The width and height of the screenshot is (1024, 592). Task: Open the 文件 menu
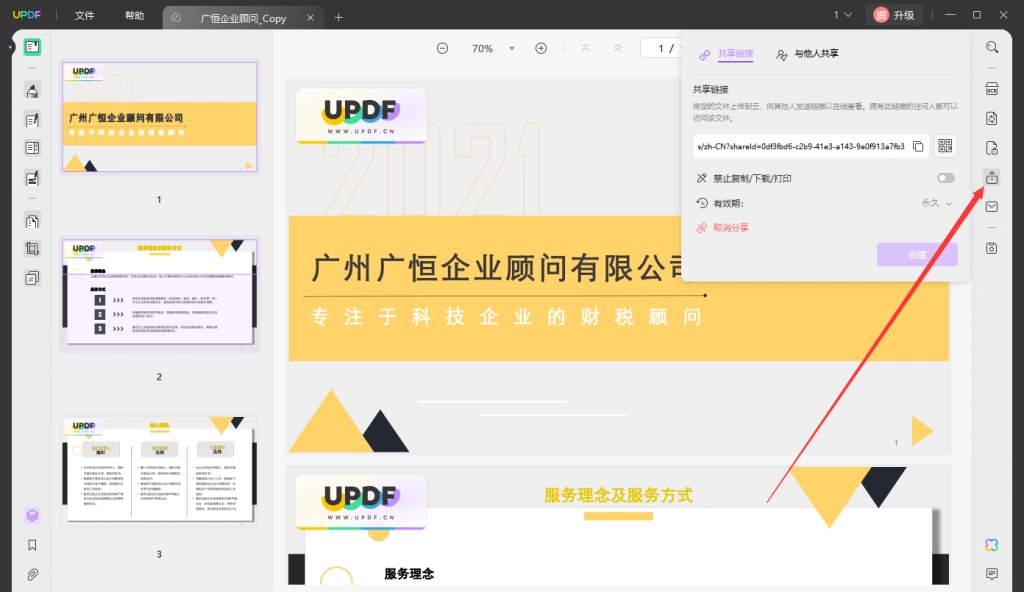(x=84, y=15)
